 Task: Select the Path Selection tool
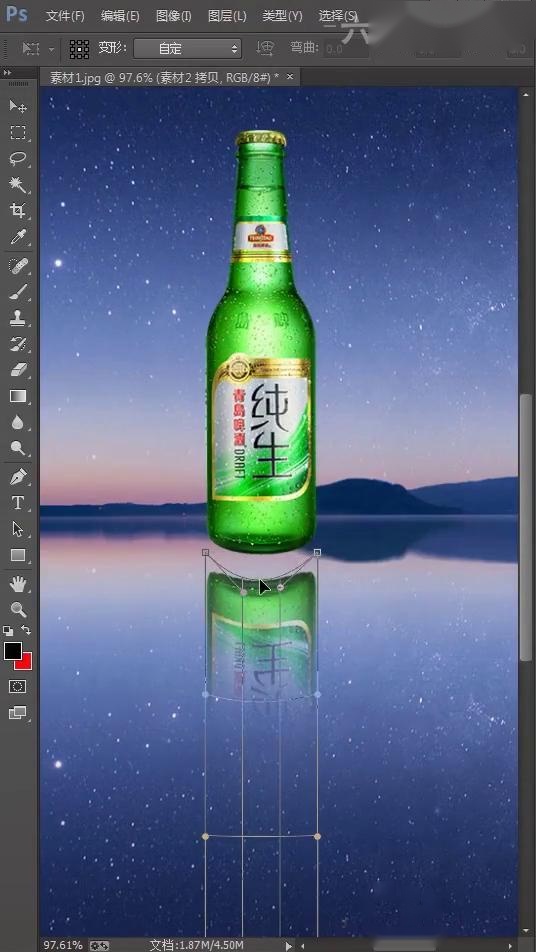18,529
